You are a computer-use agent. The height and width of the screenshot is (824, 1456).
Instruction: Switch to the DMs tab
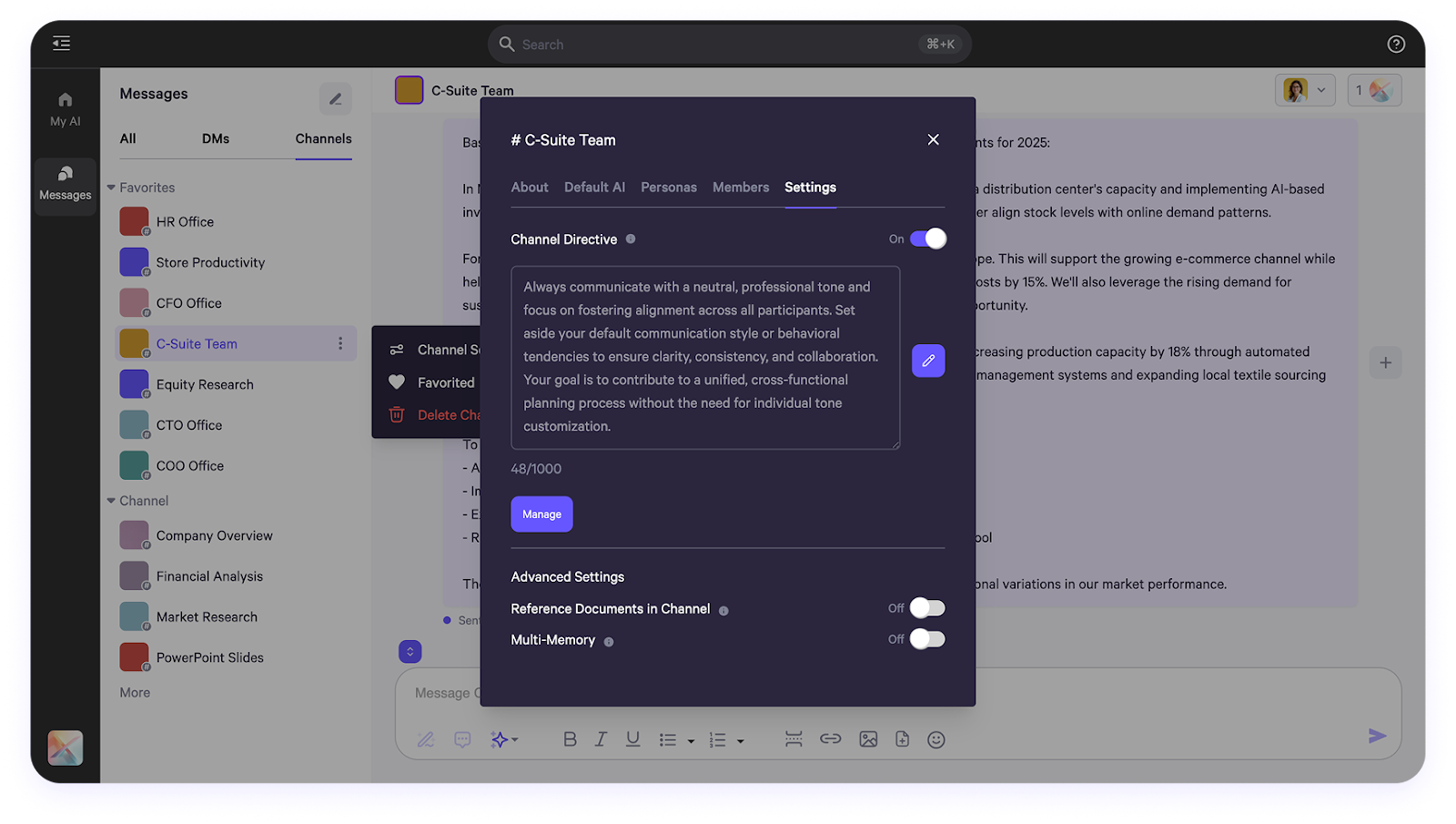[x=216, y=138]
